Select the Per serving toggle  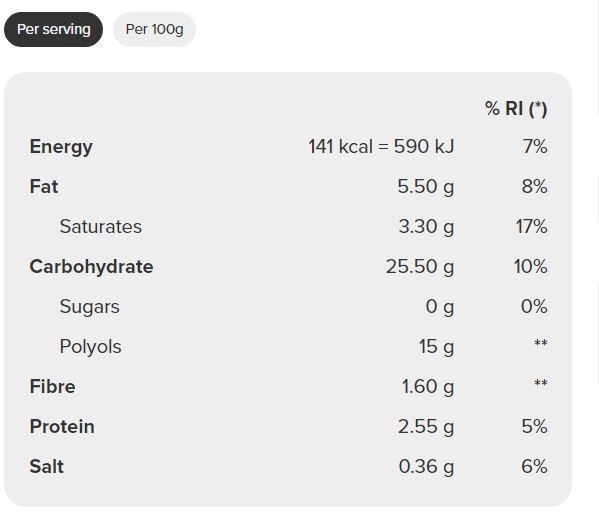(53, 29)
